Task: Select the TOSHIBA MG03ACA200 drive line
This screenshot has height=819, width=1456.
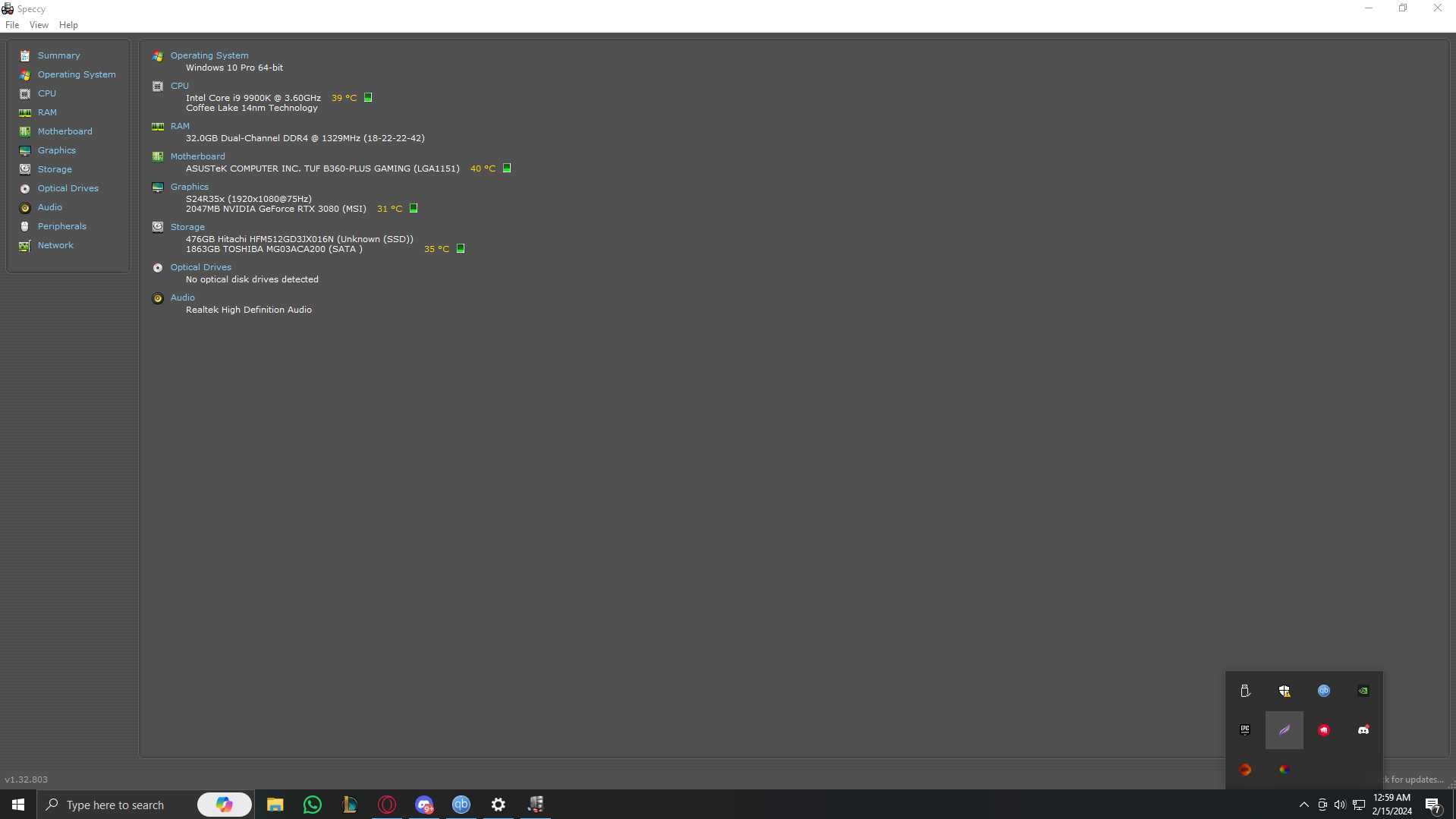Action: [x=274, y=249]
